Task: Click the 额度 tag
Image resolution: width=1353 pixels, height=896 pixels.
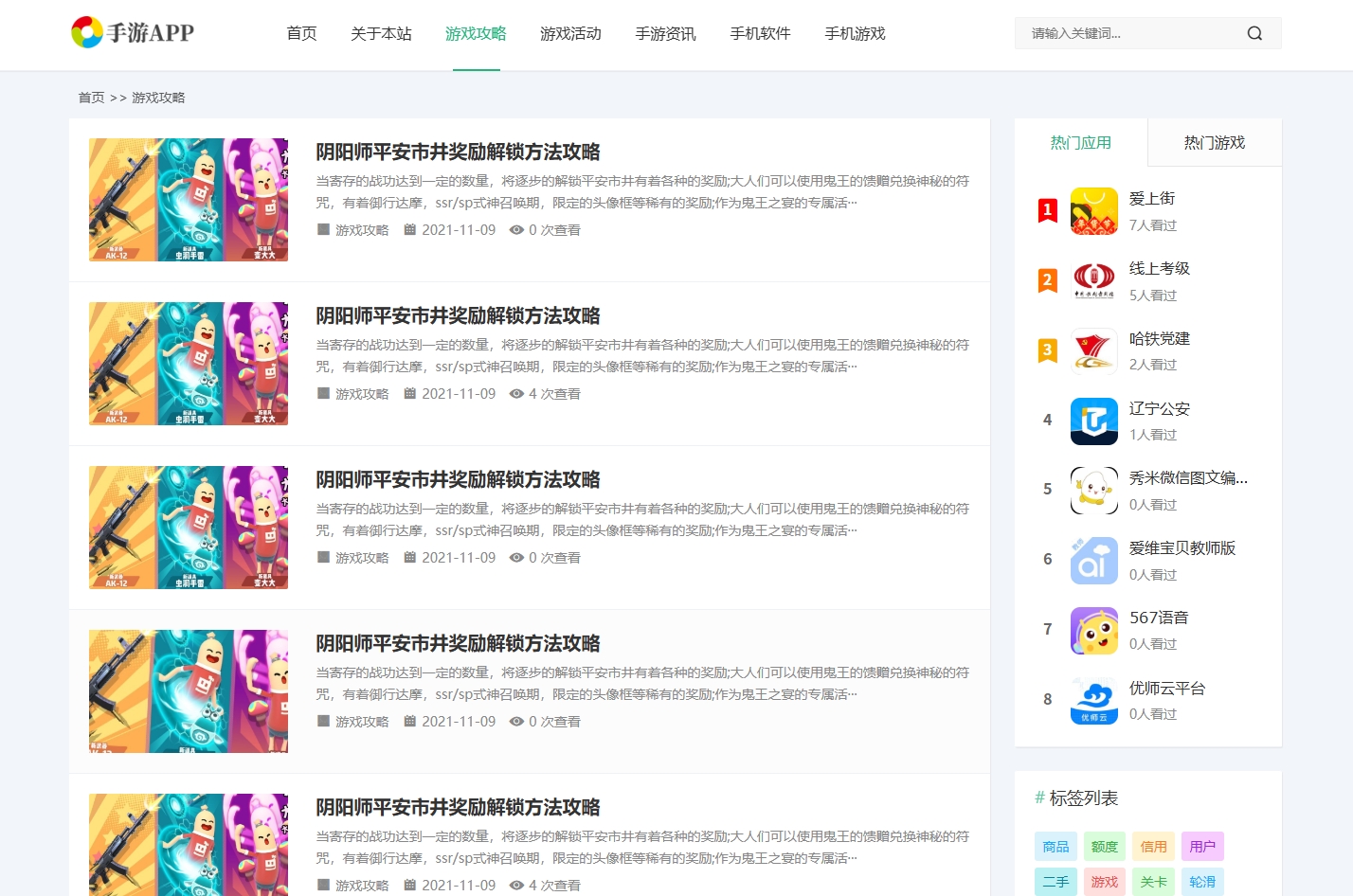Action: (x=1105, y=847)
